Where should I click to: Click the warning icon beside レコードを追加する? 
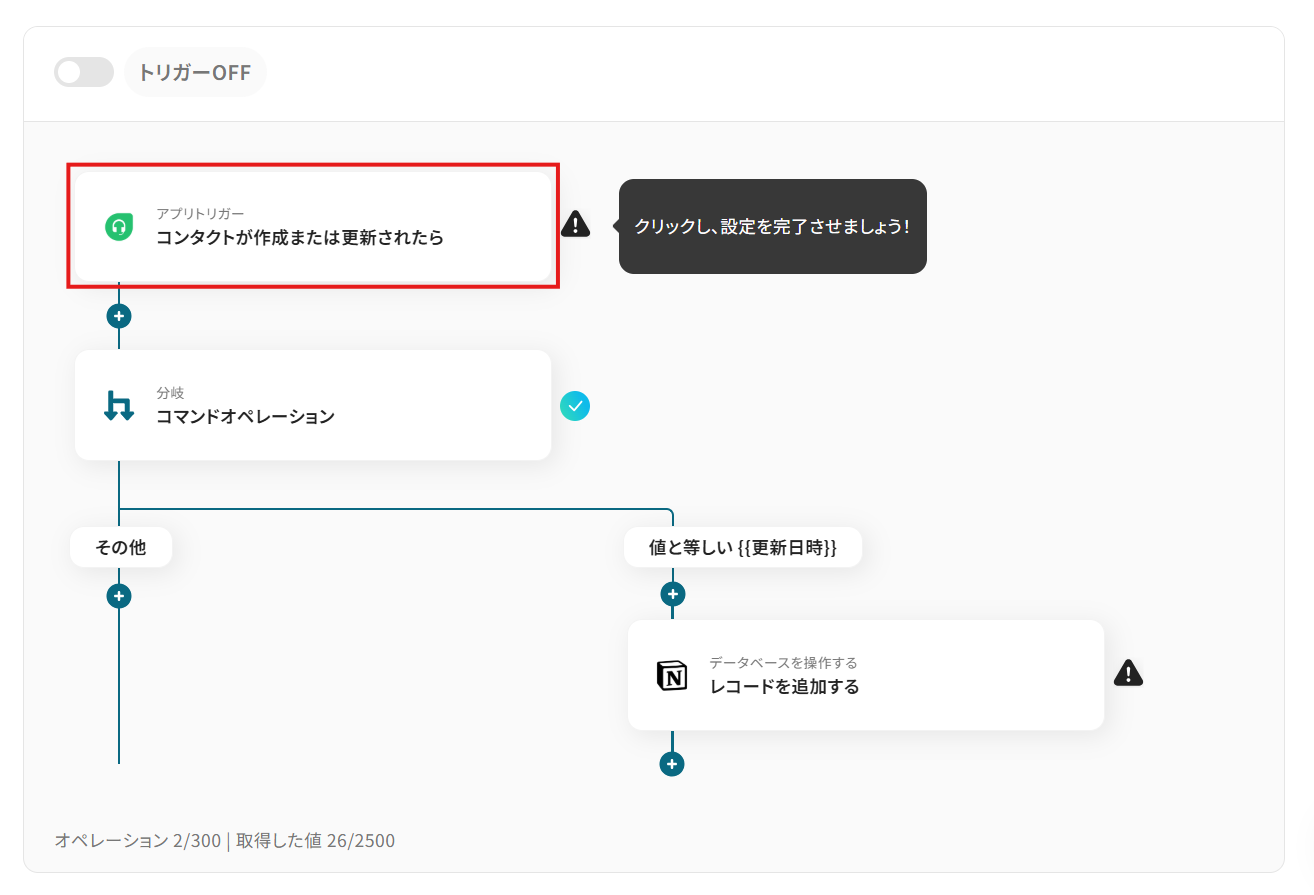[x=1128, y=673]
